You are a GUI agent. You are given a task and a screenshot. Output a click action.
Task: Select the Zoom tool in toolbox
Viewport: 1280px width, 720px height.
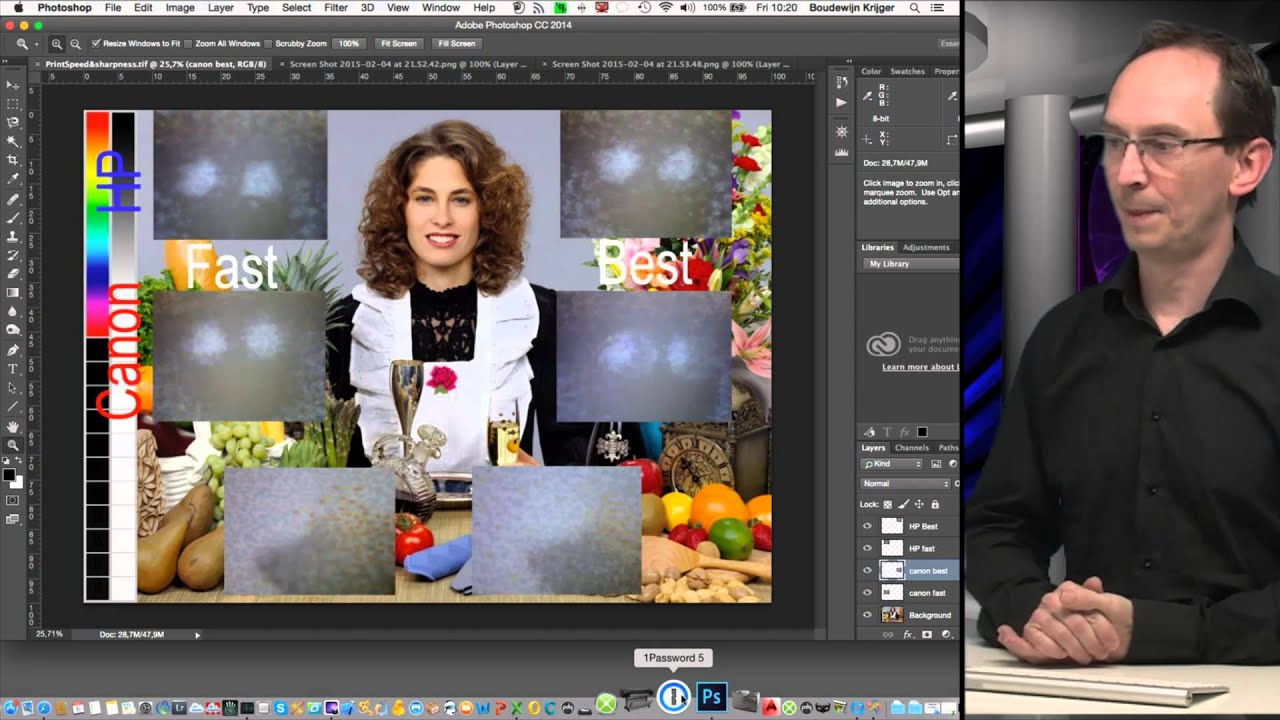[x=13, y=445]
